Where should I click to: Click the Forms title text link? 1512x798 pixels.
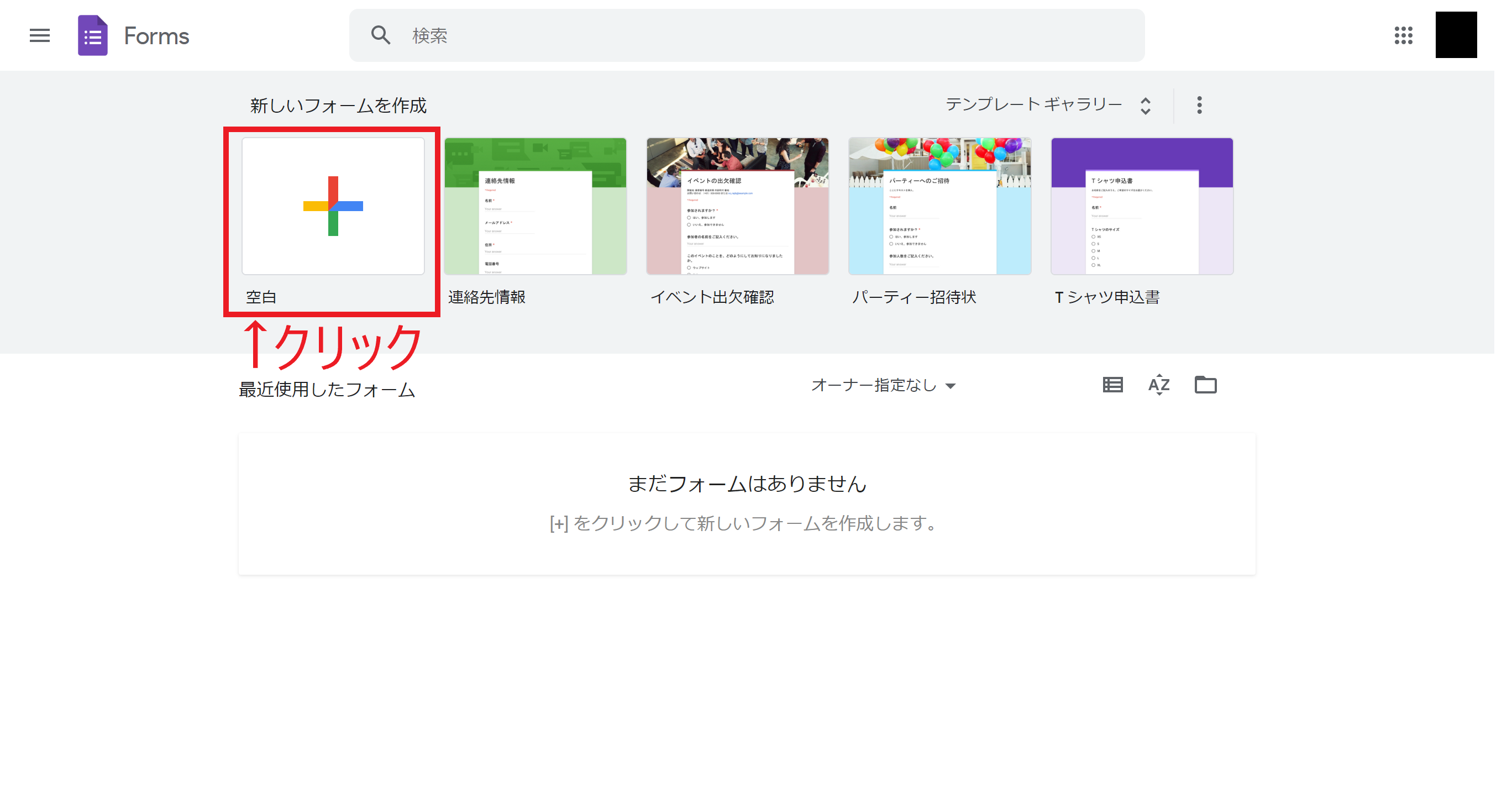click(x=156, y=36)
